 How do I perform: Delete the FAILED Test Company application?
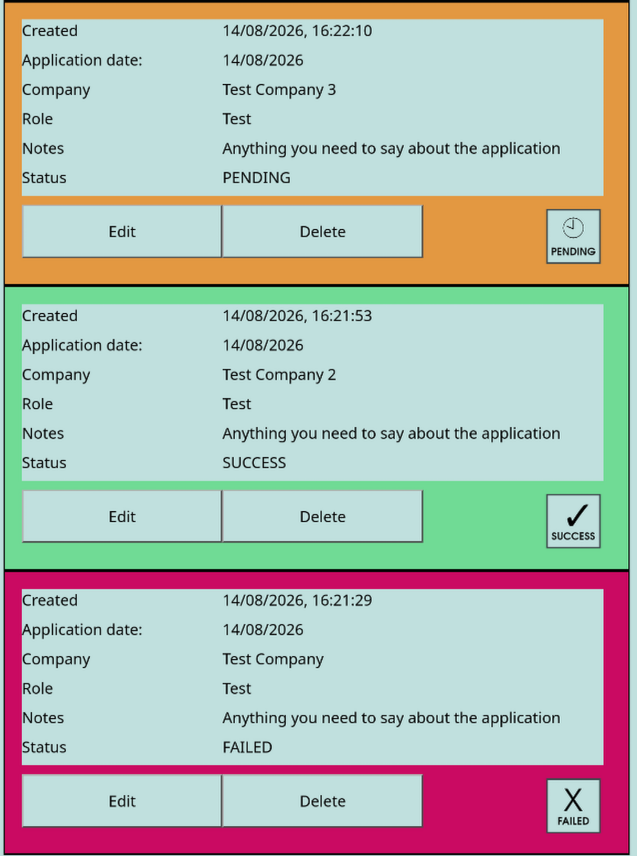click(x=323, y=801)
